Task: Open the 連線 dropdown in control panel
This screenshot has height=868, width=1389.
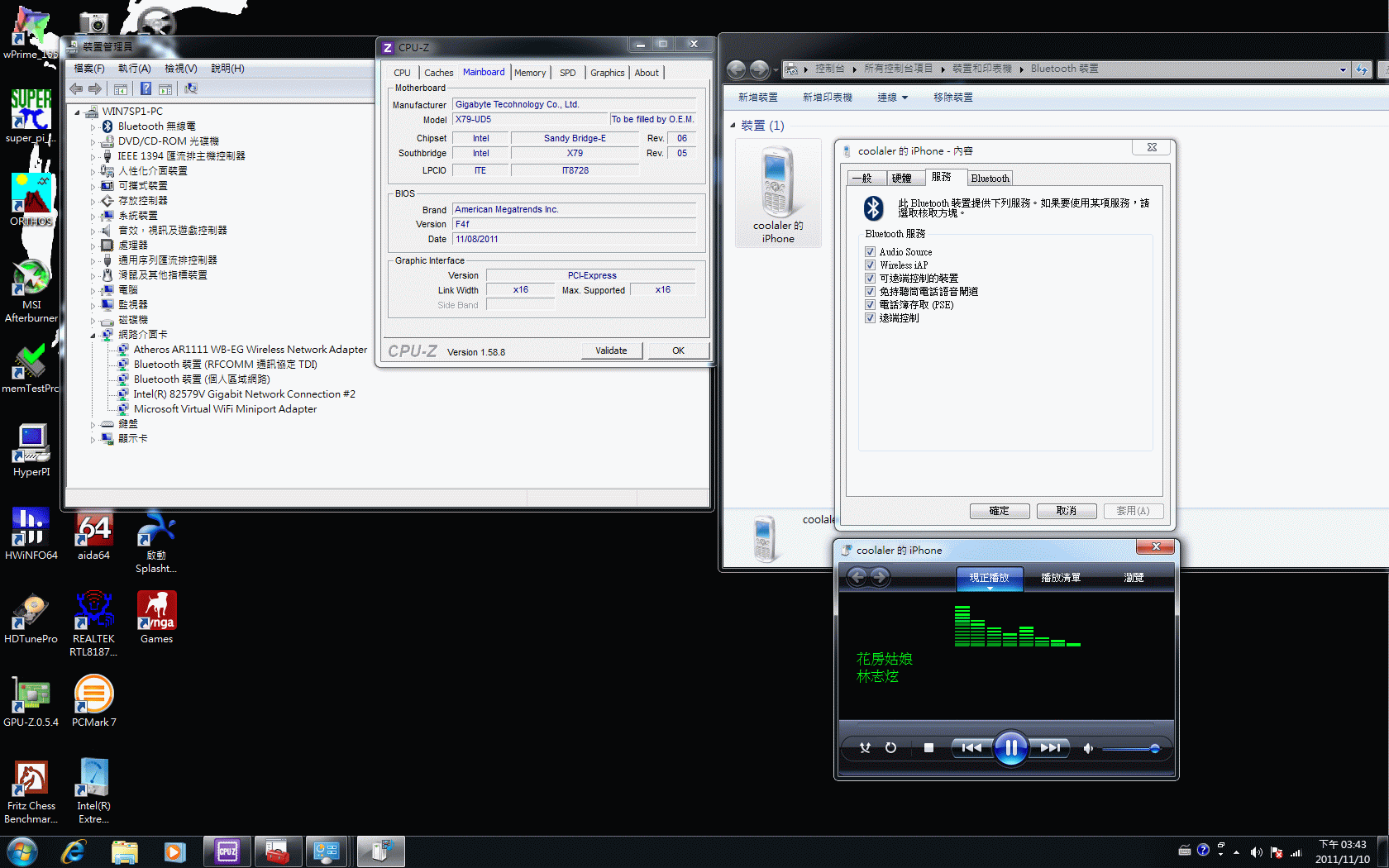Action: pos(892,98)
